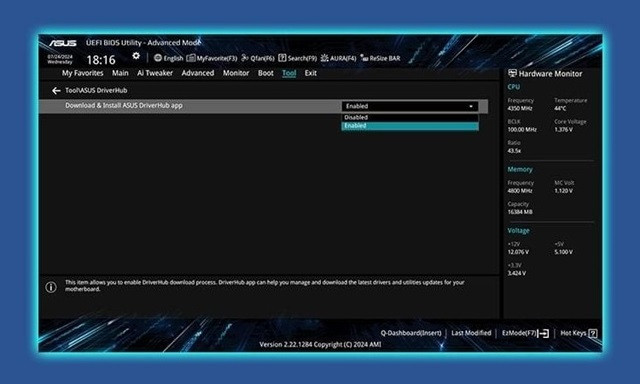
Task: Click the BCLK value 100.00 MHz
Action: click(x=522, y=130)
